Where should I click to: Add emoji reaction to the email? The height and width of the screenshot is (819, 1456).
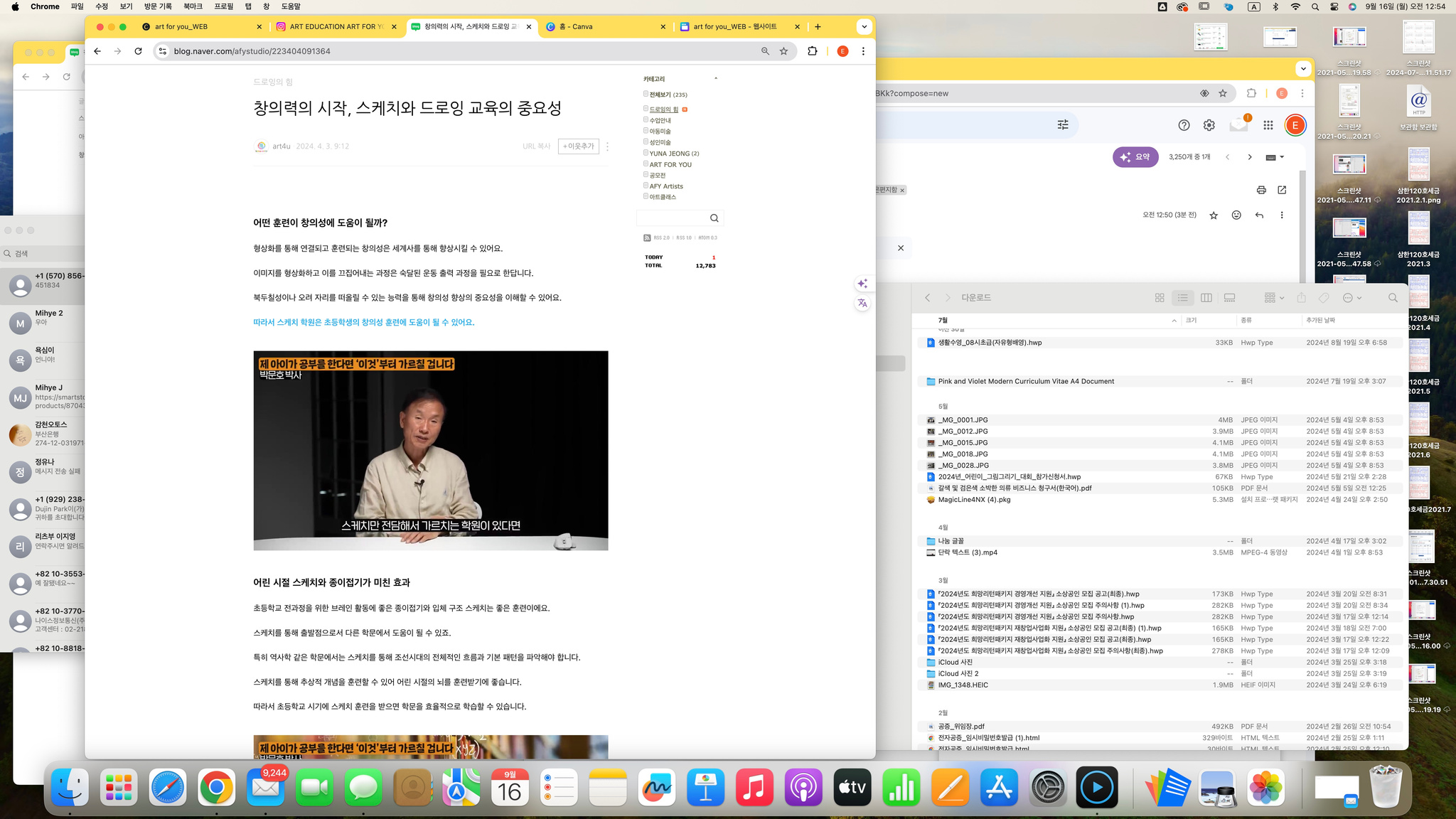click(1236, 215)
